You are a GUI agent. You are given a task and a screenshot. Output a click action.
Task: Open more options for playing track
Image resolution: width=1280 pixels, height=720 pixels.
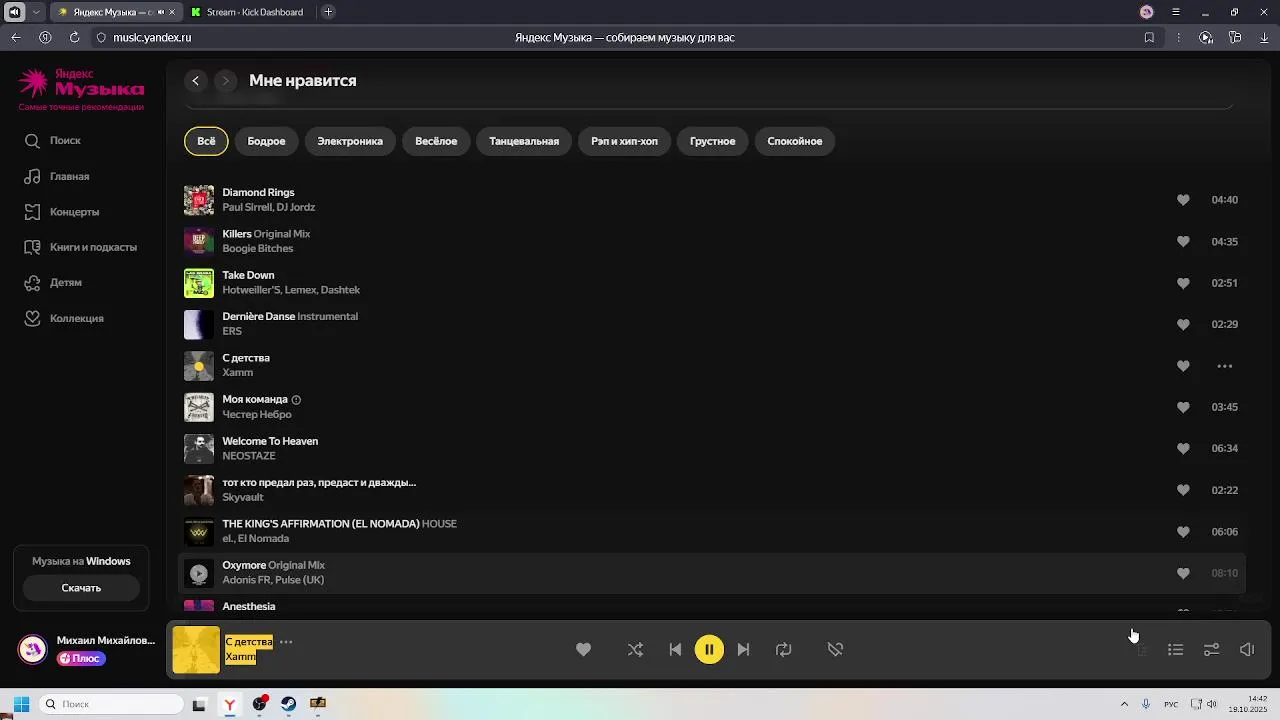[x=286, y=642]
